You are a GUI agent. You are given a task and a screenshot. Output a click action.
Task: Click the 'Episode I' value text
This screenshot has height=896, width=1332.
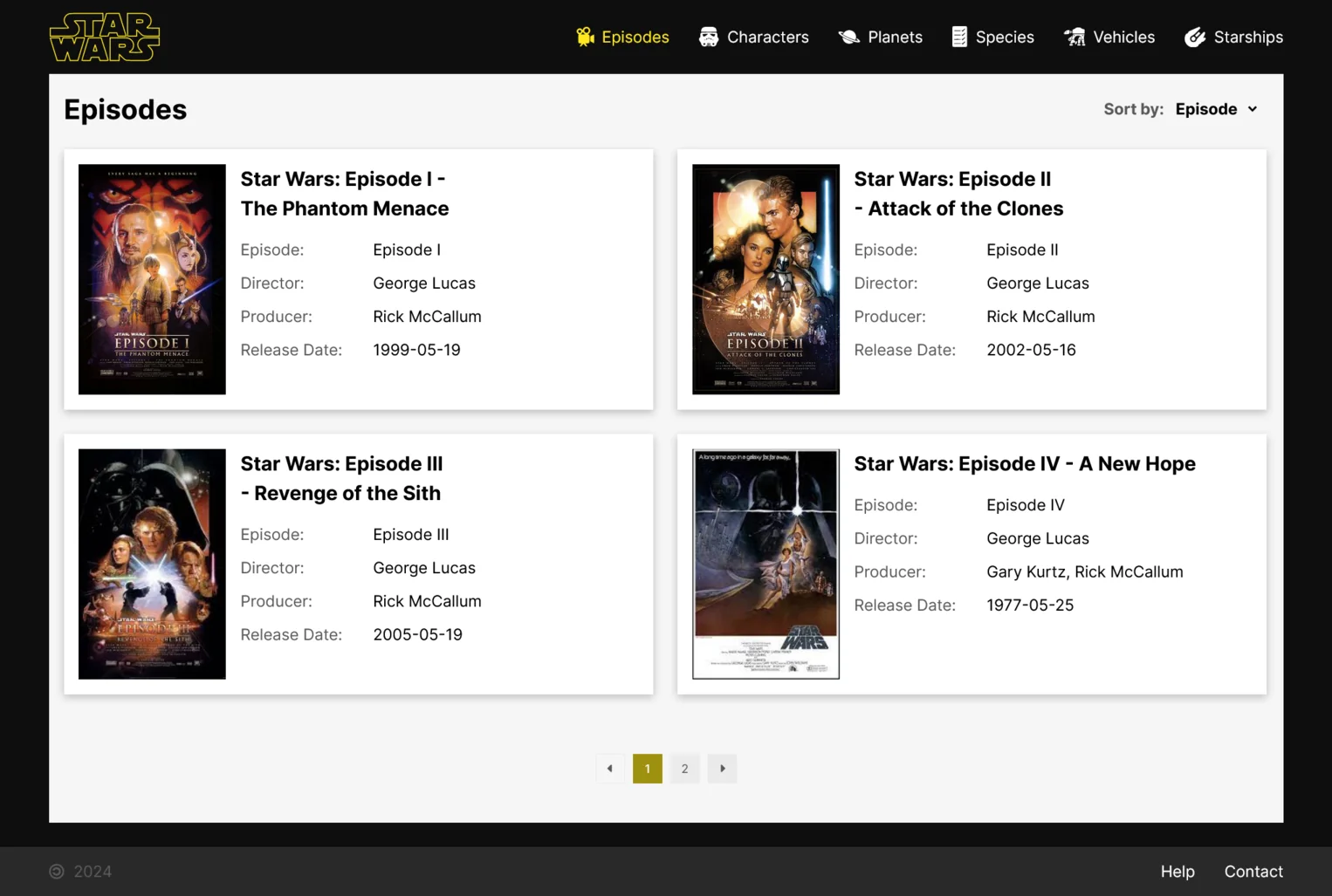tap(407, 250)
